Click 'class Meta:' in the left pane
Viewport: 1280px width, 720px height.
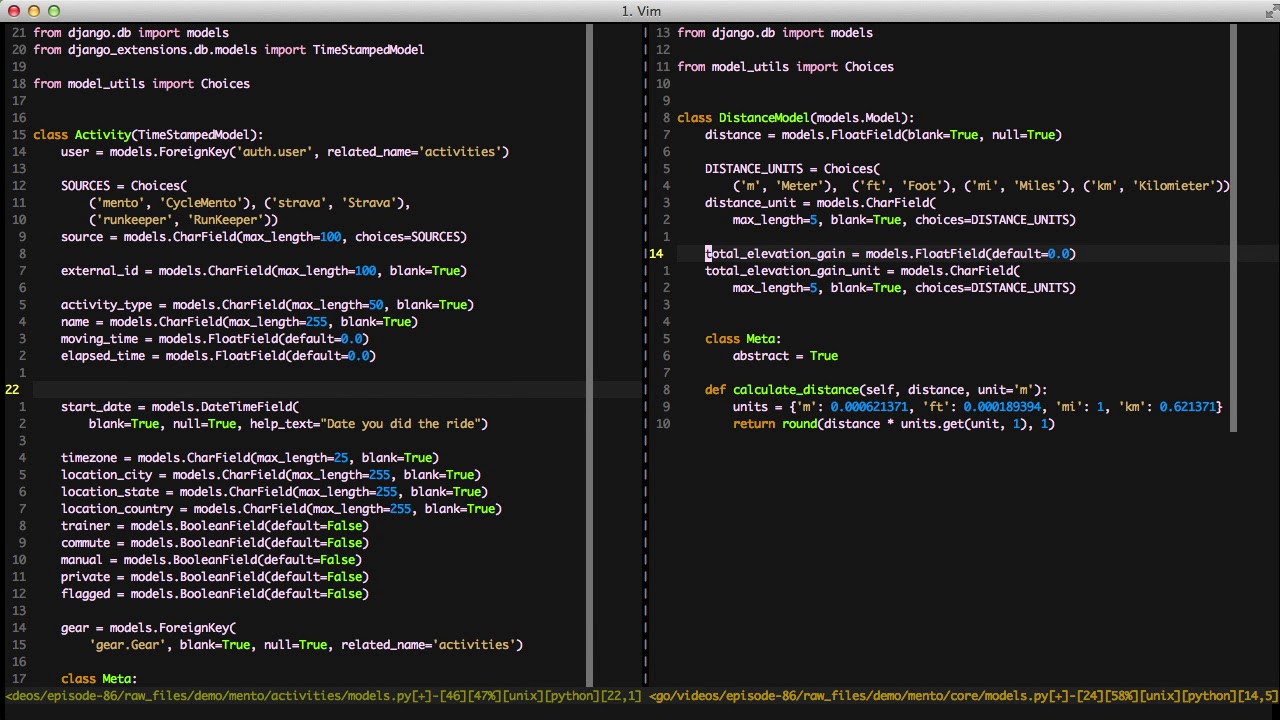pyautogui.click(x=99, y=678)
